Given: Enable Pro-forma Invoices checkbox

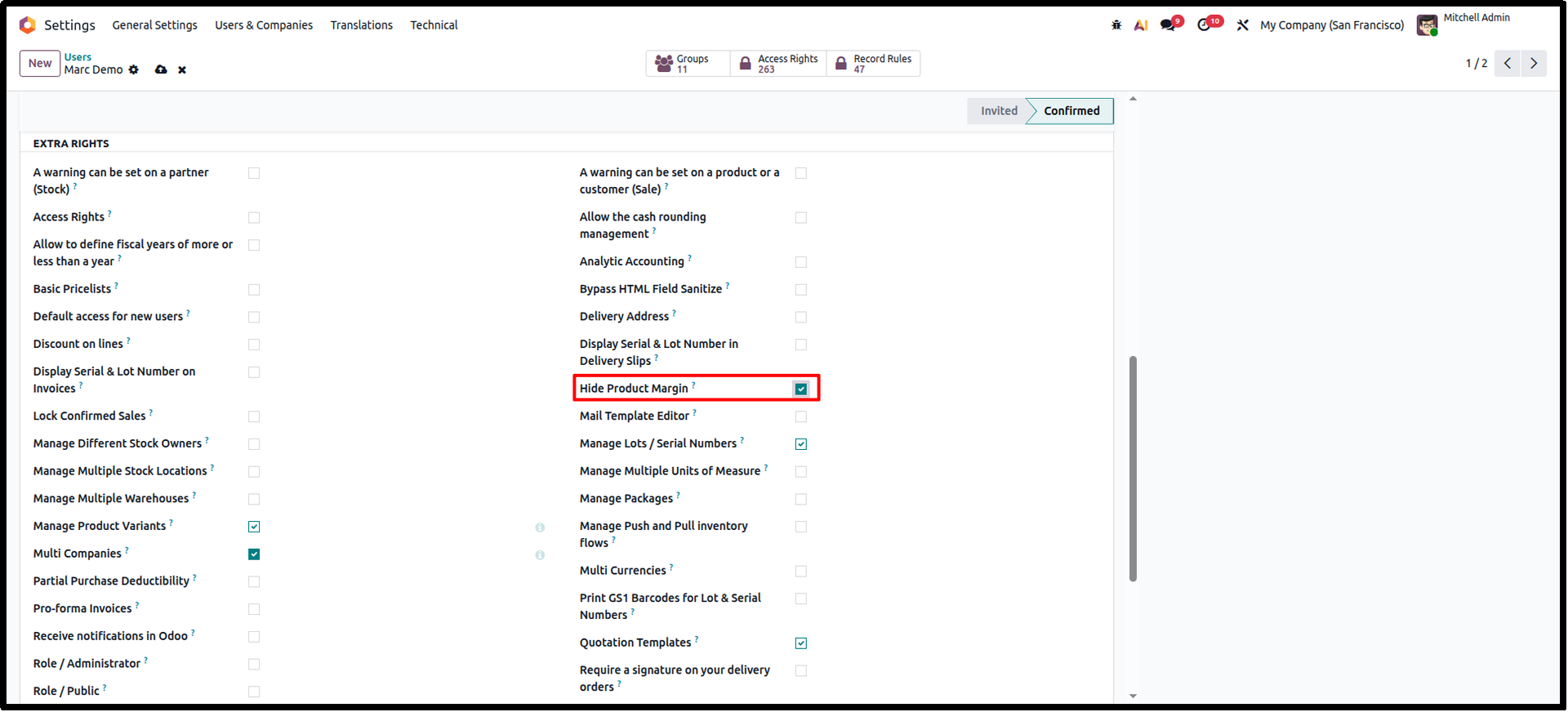Looking at the screenshot, I should point(254,609).
